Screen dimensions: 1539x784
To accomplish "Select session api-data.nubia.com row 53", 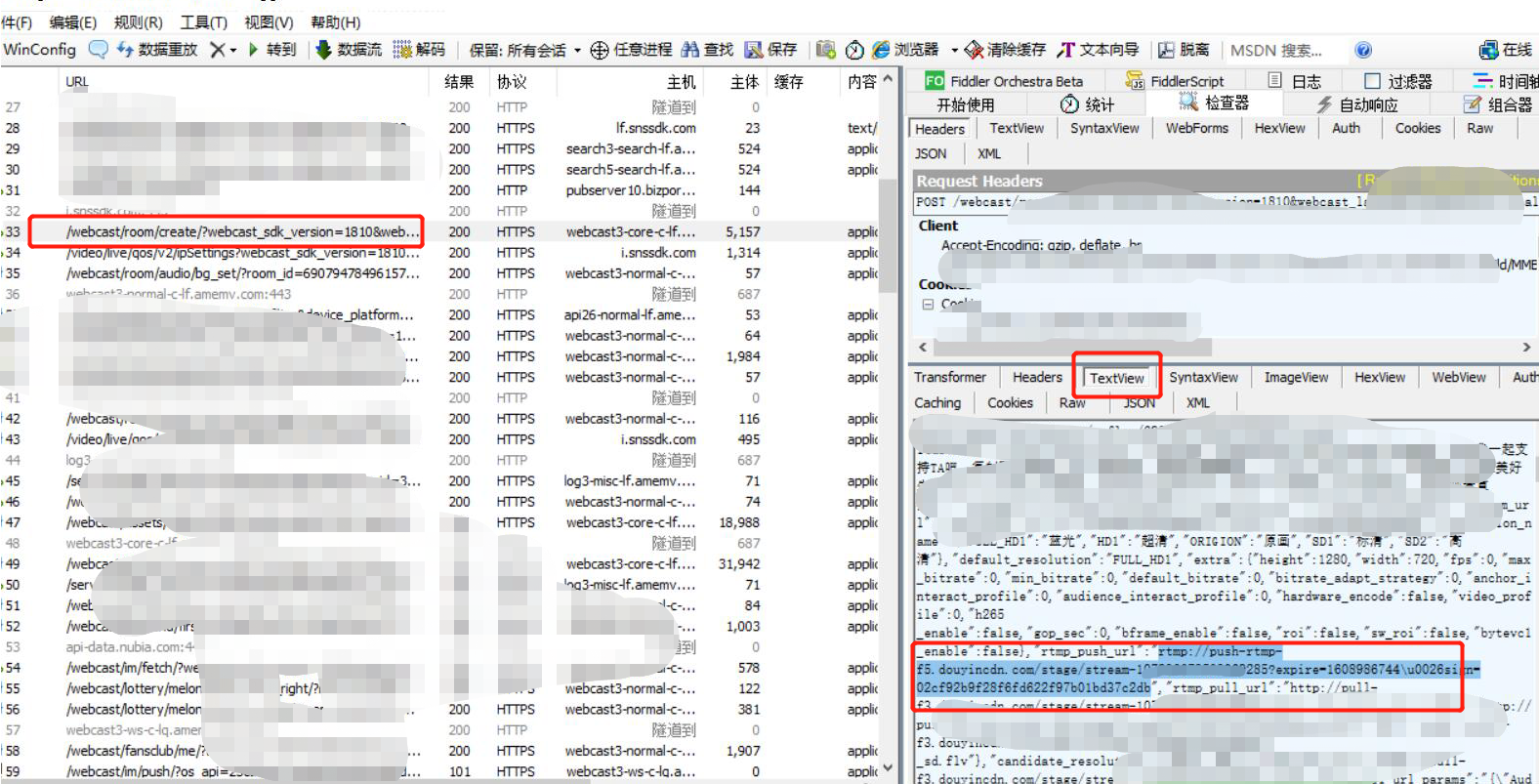I will pyautogui.click(x=439, y=646).
